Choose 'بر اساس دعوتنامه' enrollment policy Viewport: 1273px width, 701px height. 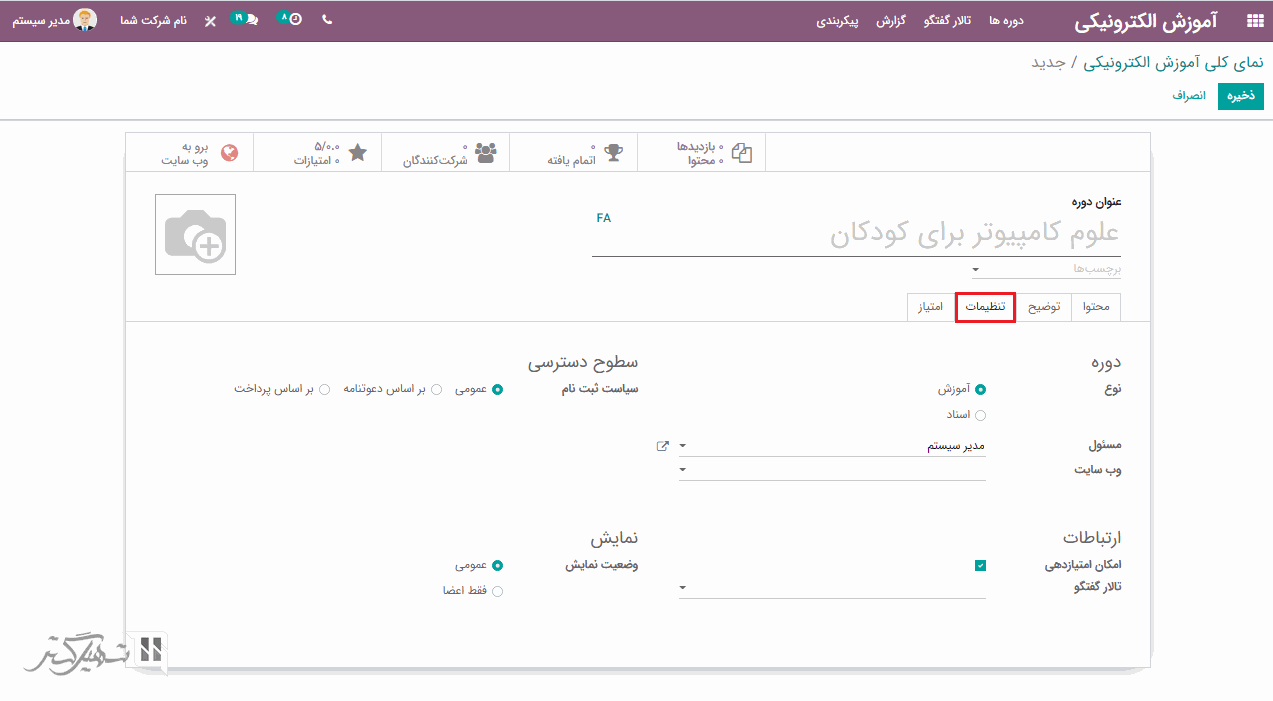pos(436,390)
